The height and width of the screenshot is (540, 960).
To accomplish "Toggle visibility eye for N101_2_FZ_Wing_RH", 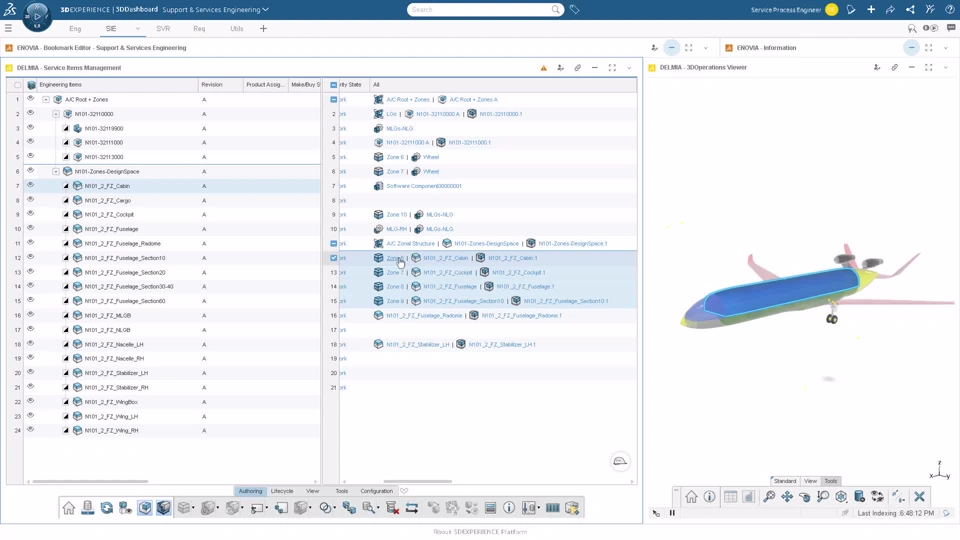I will click(x=30, y=430).
